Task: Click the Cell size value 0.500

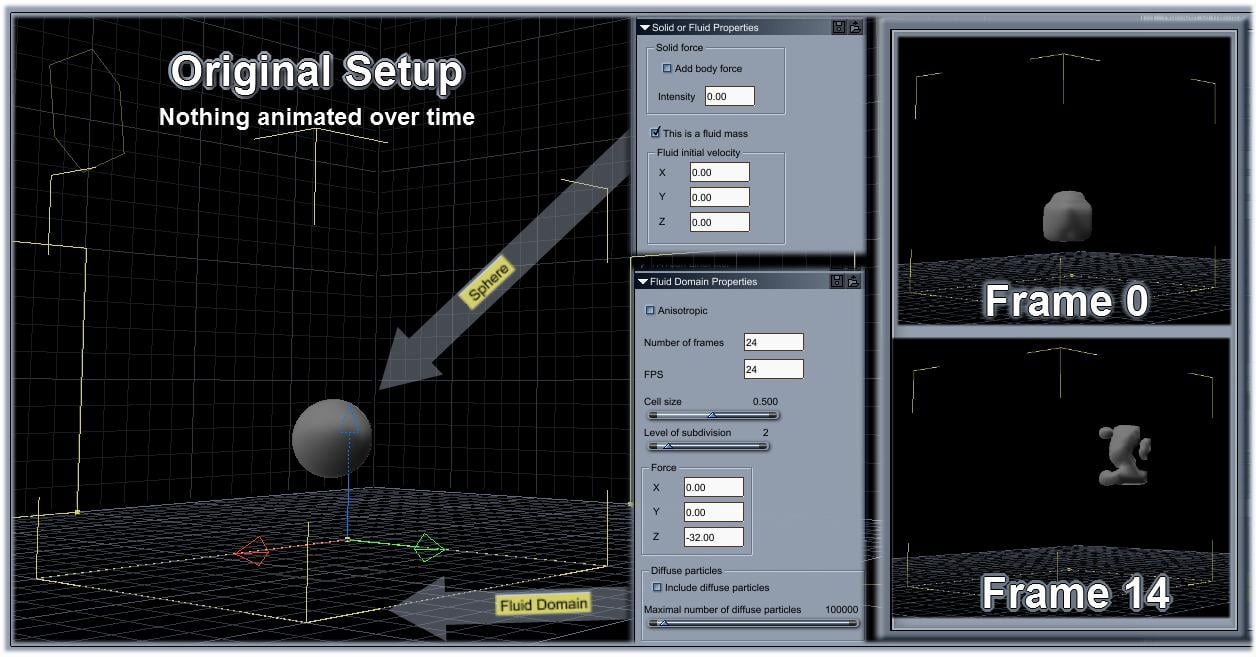Action: click(765, 402)
